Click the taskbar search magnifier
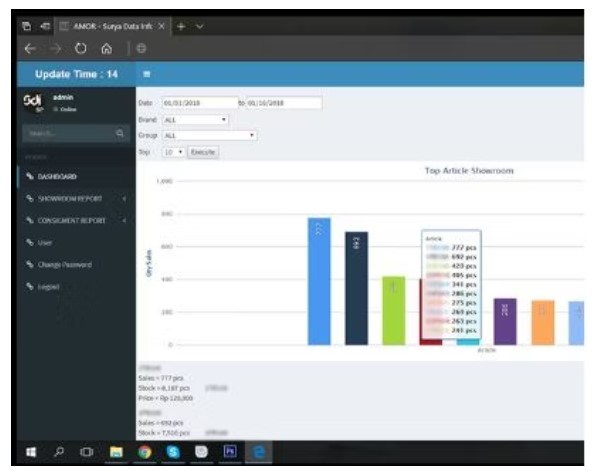Screen dimensions: 601x471 pos(59,452)
